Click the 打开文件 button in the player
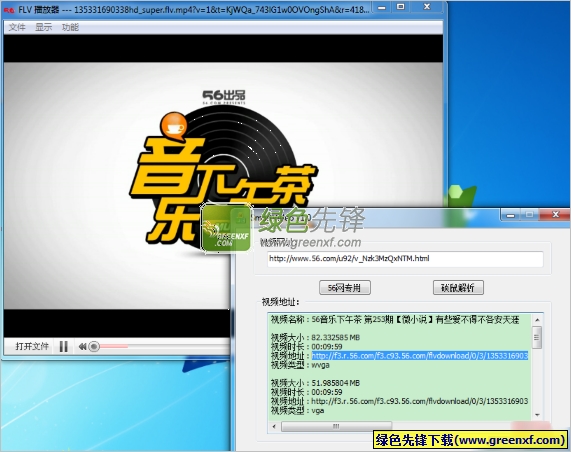 pos(32,346)
